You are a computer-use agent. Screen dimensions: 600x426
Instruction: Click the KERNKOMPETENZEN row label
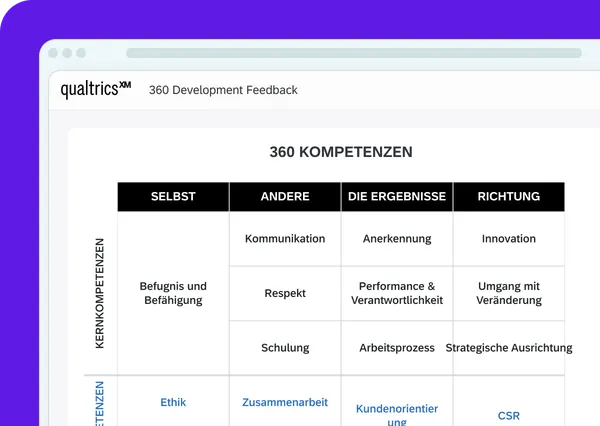click(99, 293)
